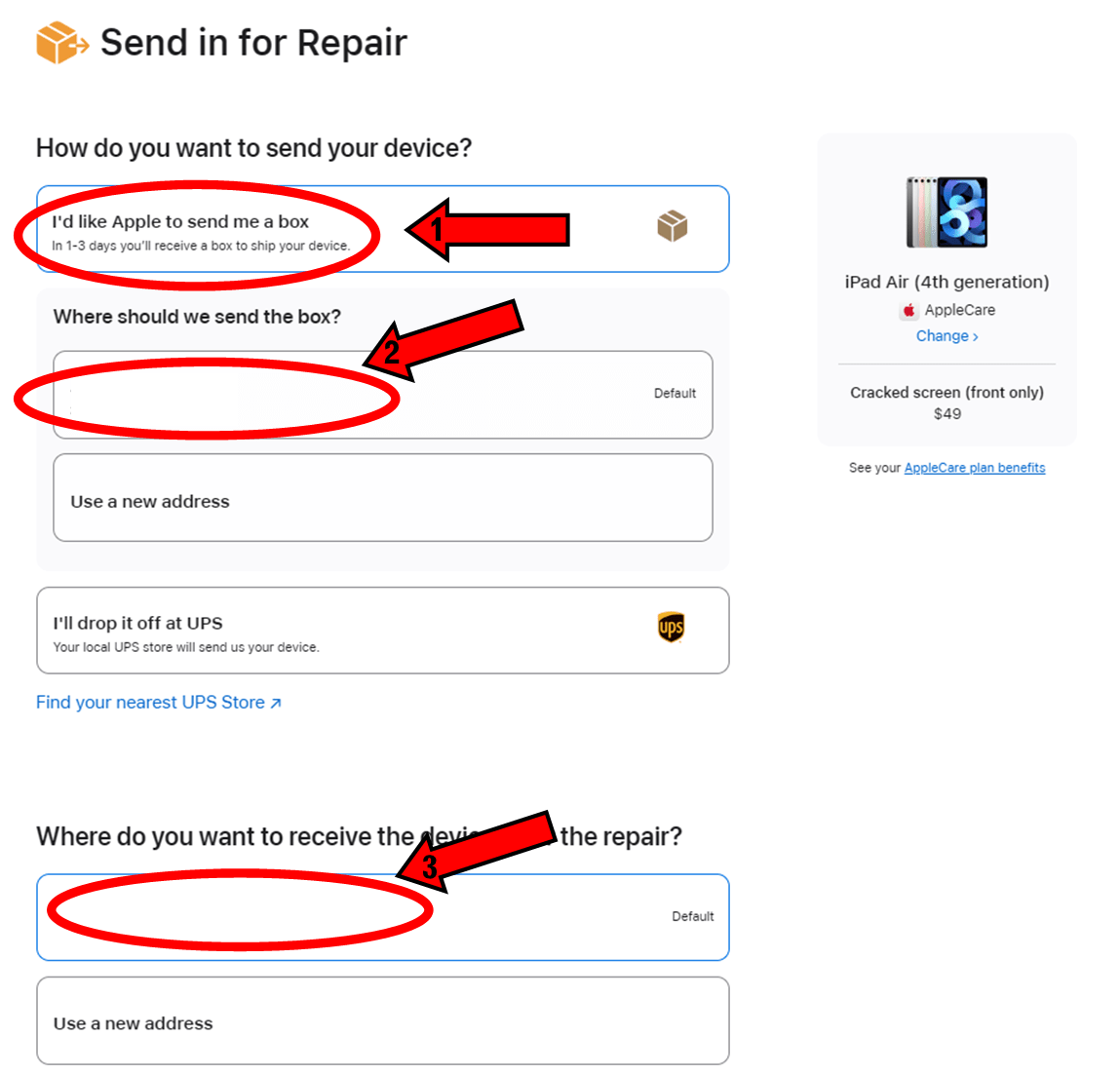Click the brown cardboard box icon
1120x1074 pixels.
tap(673, 226)
